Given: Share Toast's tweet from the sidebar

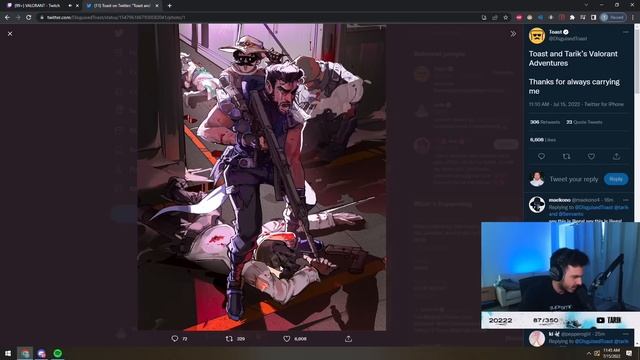Looking at the screenshot, I should click(x=616, y=156).
